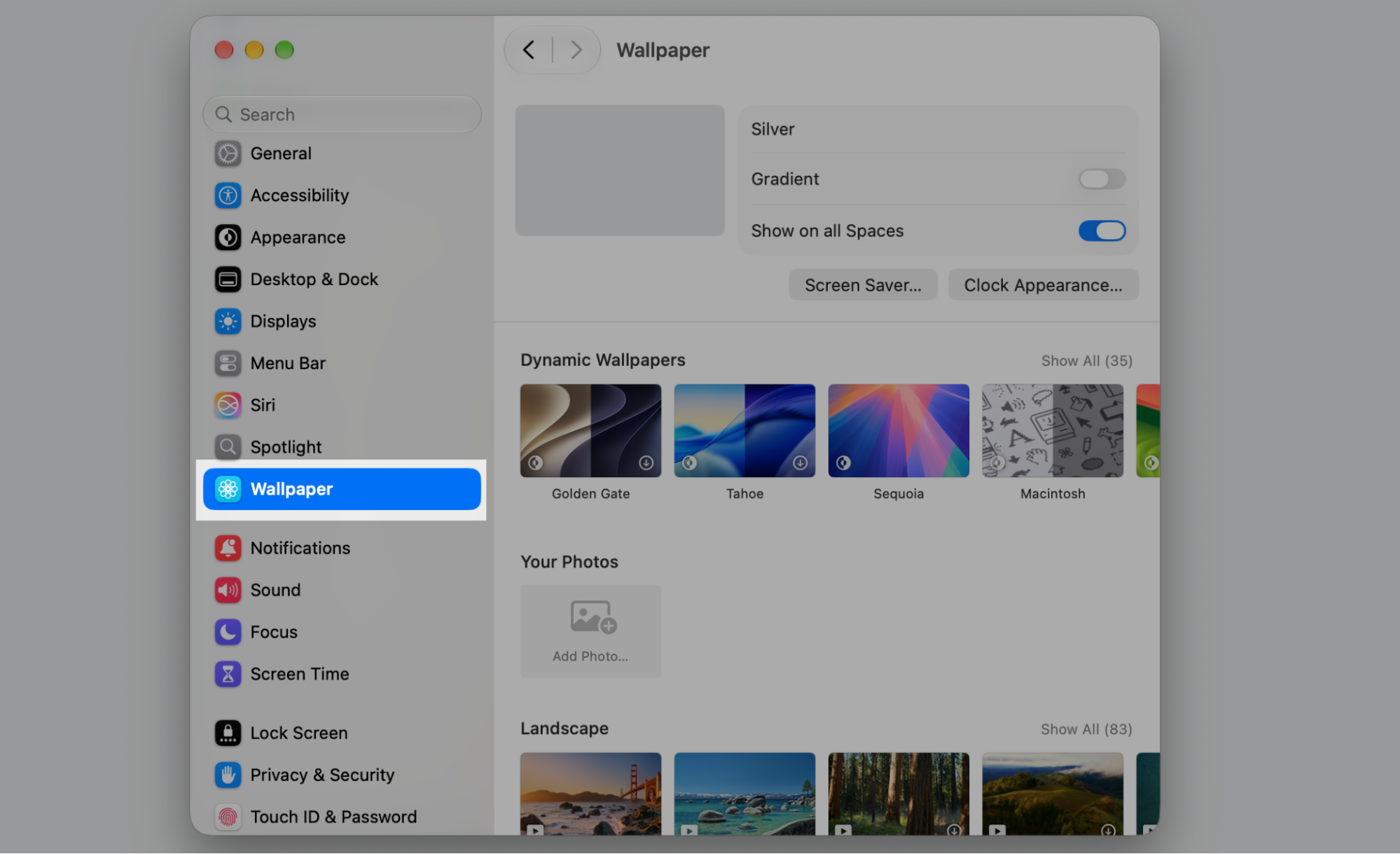The image size is (1400, 854).
Task: Open the General settings pane
Action: (341, 153)
